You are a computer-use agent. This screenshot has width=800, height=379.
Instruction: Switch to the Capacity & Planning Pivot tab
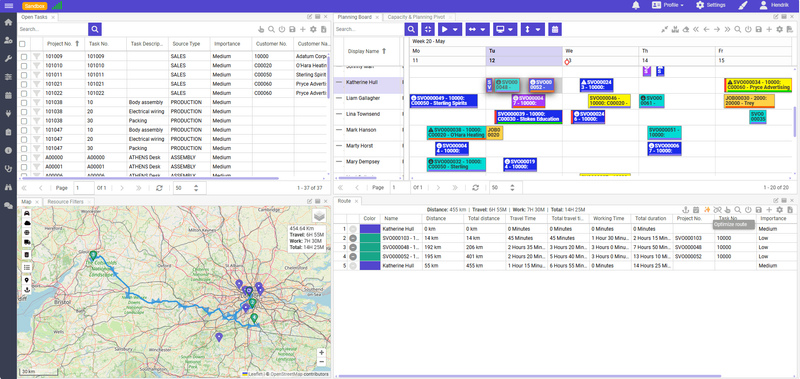(416, 17)
